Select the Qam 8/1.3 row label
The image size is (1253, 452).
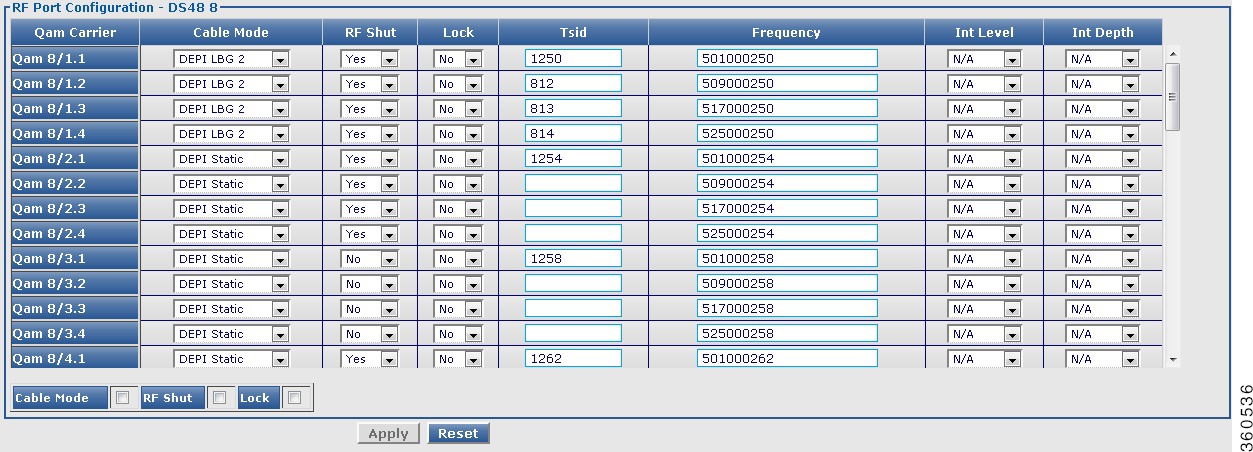coord(75,109)
